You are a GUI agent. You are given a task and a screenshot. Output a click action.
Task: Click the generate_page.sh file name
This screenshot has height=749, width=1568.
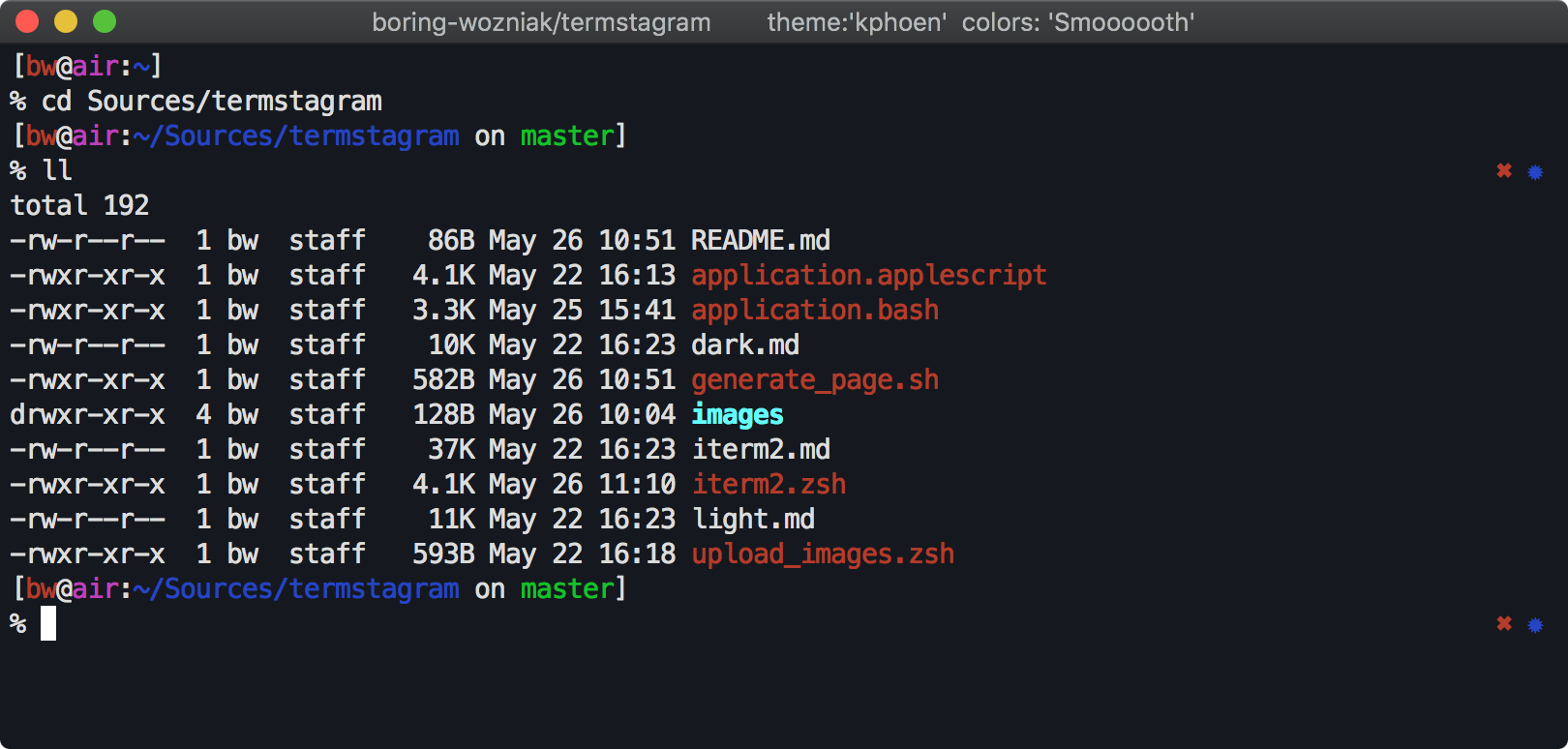point(814,380)
